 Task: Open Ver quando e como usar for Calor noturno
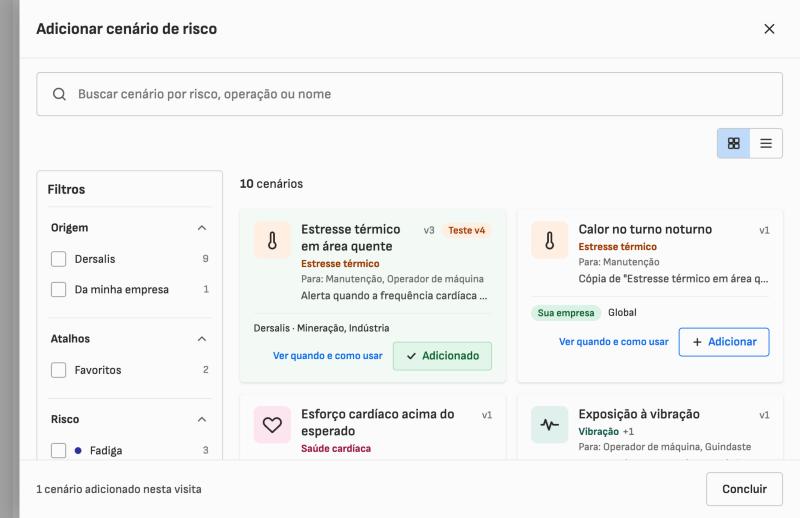[614, 342]
